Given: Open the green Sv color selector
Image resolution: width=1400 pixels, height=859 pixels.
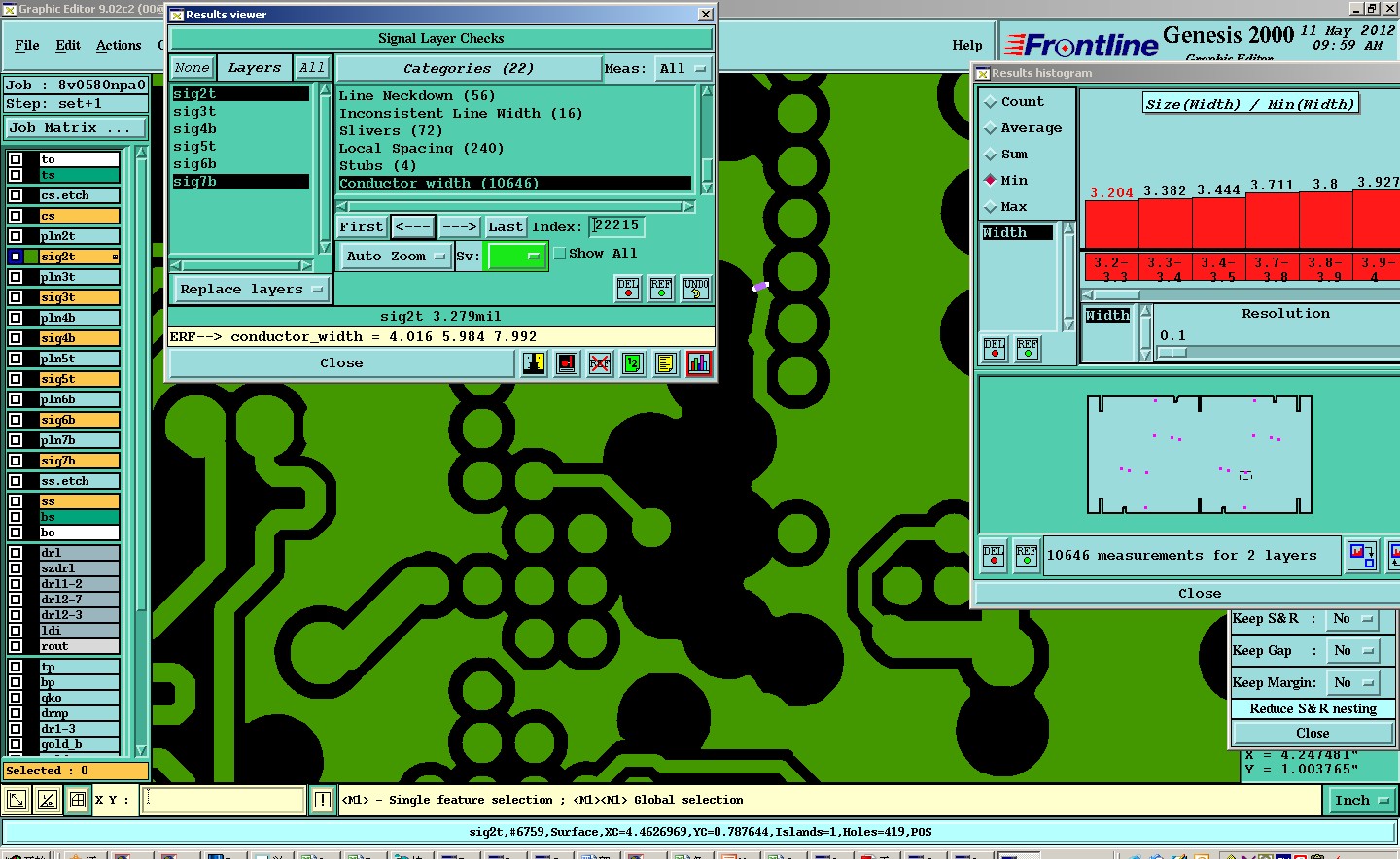Looking at the screenshot, I should (517, 257).
